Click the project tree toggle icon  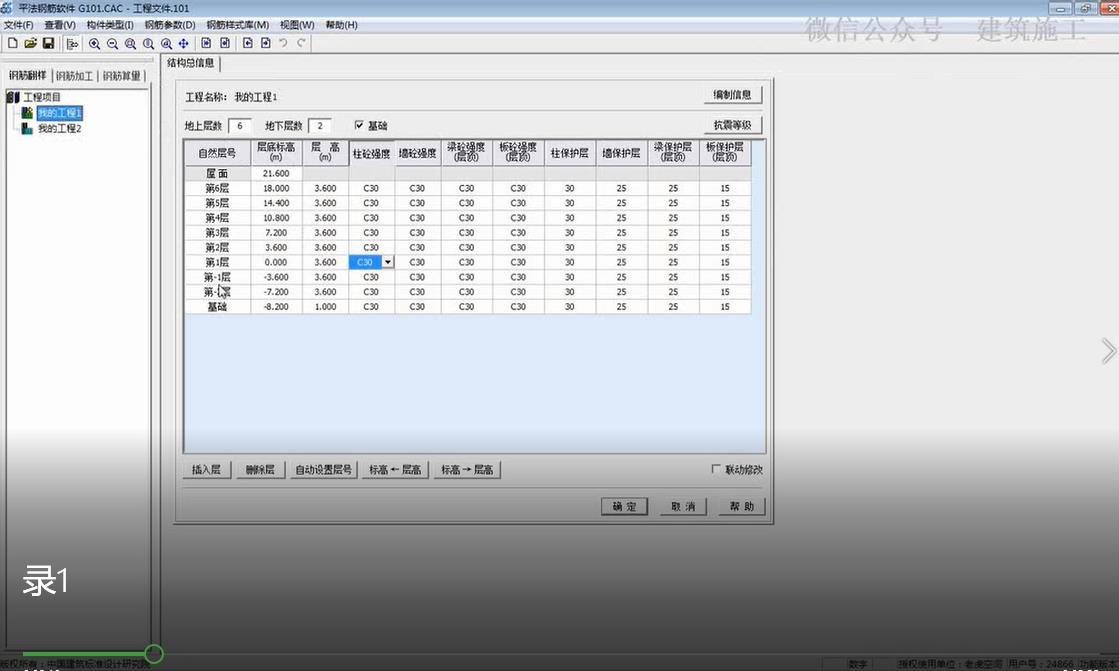(72, 43)
